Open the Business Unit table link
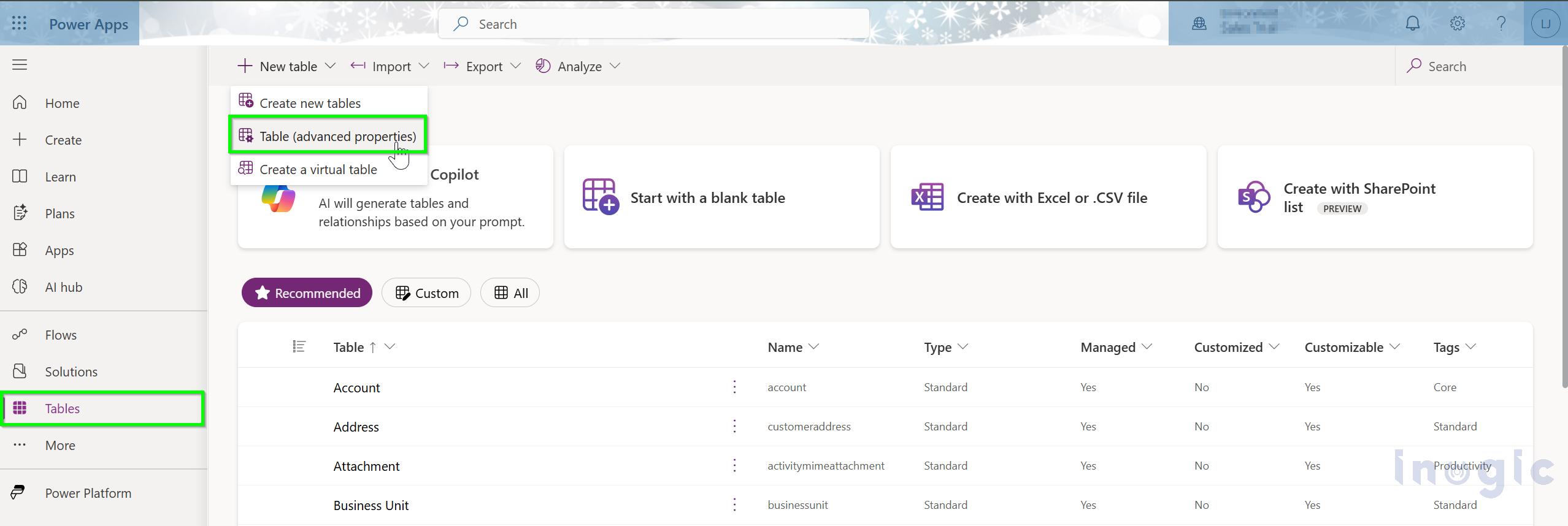This screenshot has width=1568, height=526. click(x=371, y=505)
